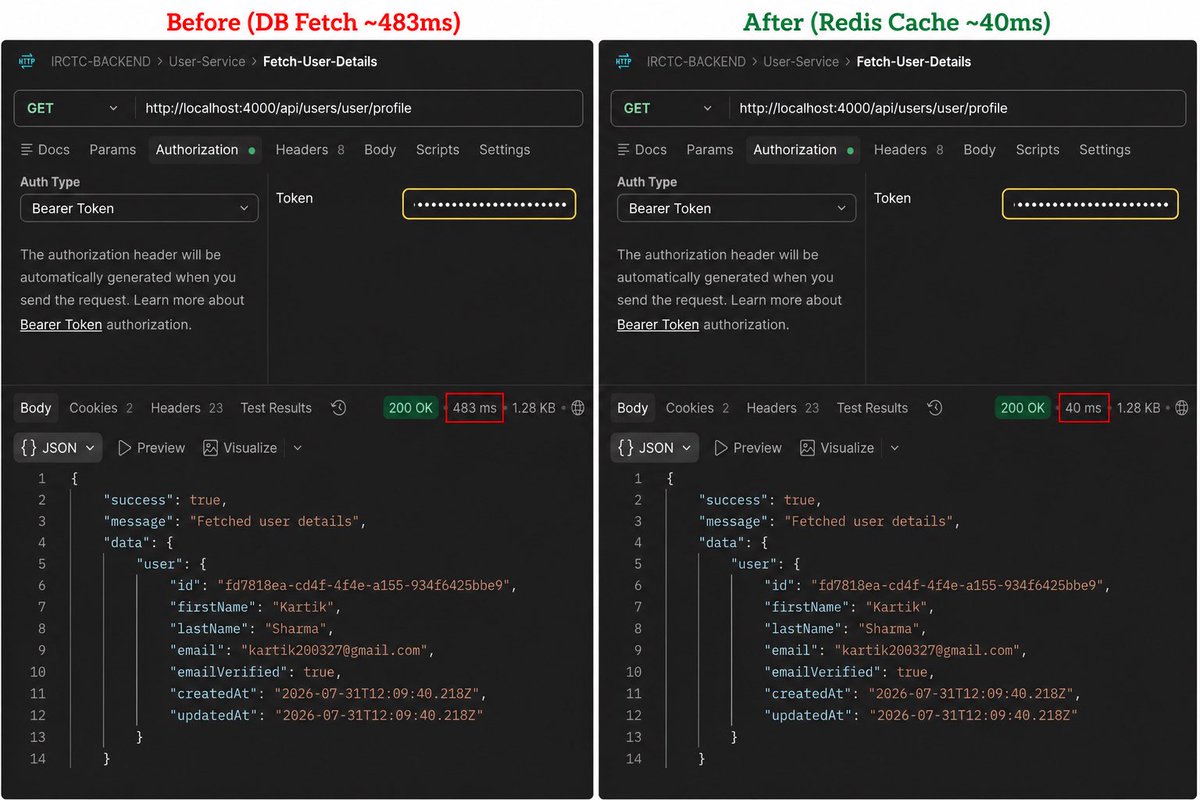Select the Headers 8 tab in right panel
The width and height of the screenshot is (1200, 800).
pyautogui.click(x=908, y=150)
